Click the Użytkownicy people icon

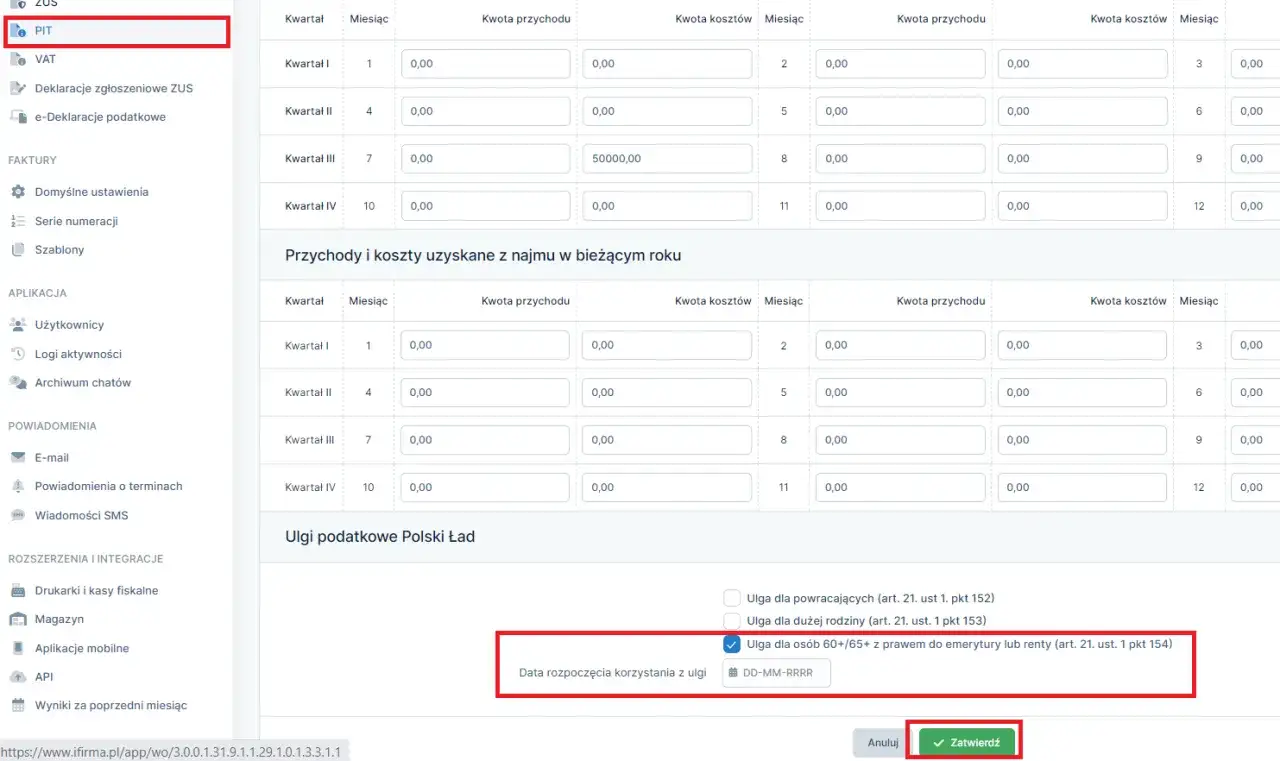tap(17, 325)
